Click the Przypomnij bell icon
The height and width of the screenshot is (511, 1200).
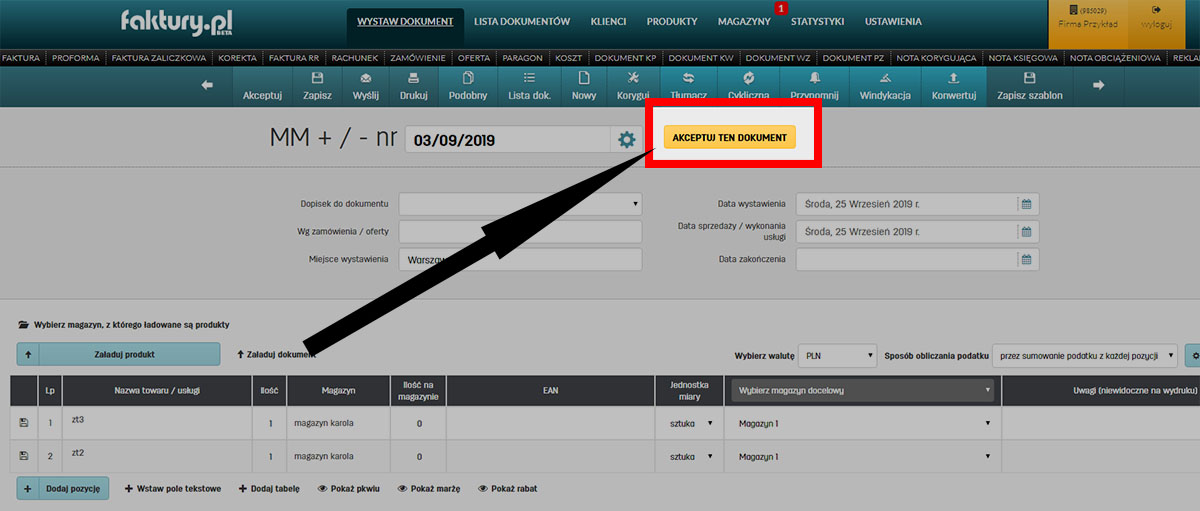tap(814, 79)
